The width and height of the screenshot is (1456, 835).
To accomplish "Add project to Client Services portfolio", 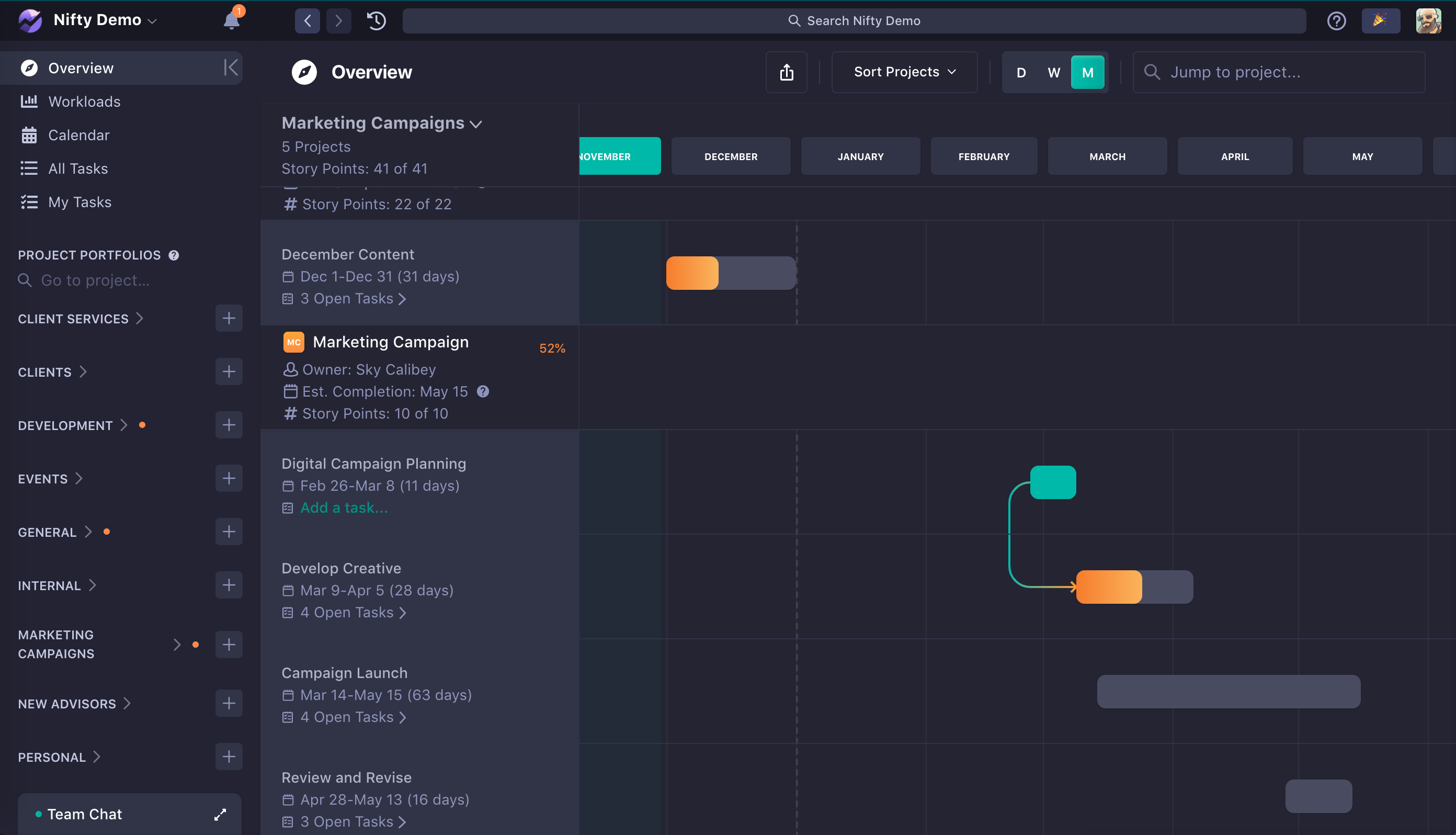I will pos(229,318).
